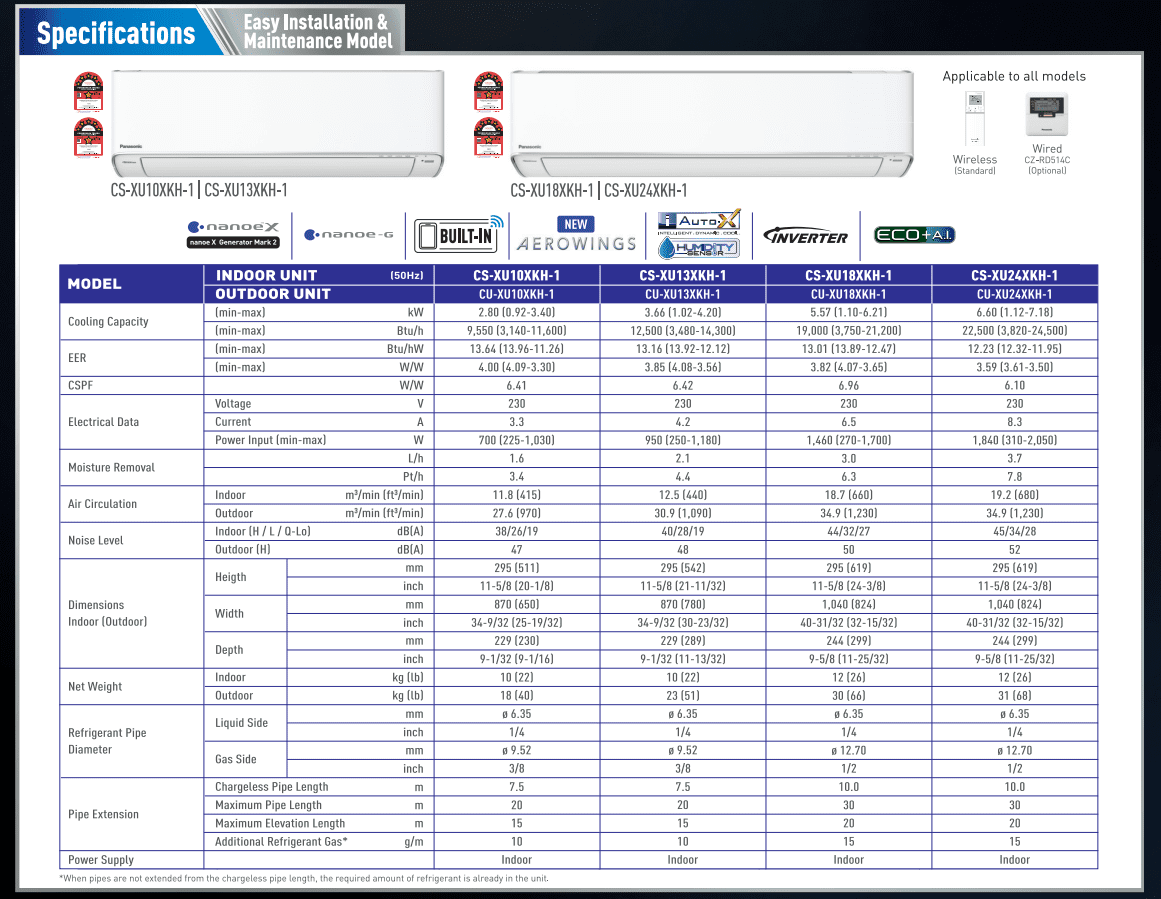
Task: Click the nanoe-G logo
Action: point(349,235)
